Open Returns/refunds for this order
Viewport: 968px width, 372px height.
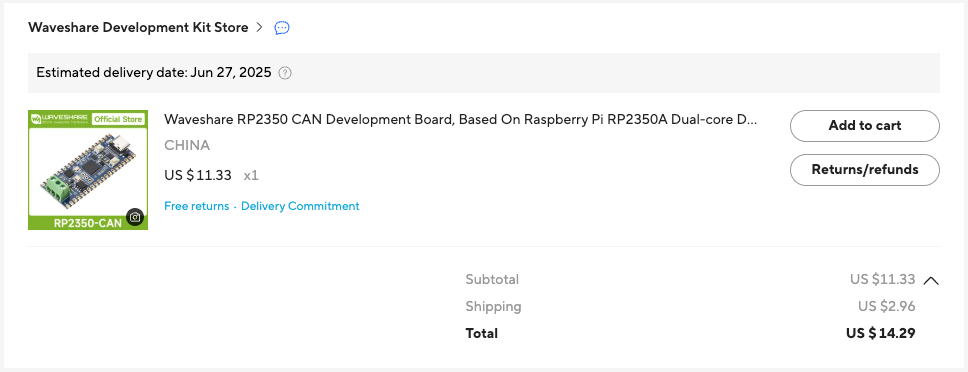[x=865, y=170]
